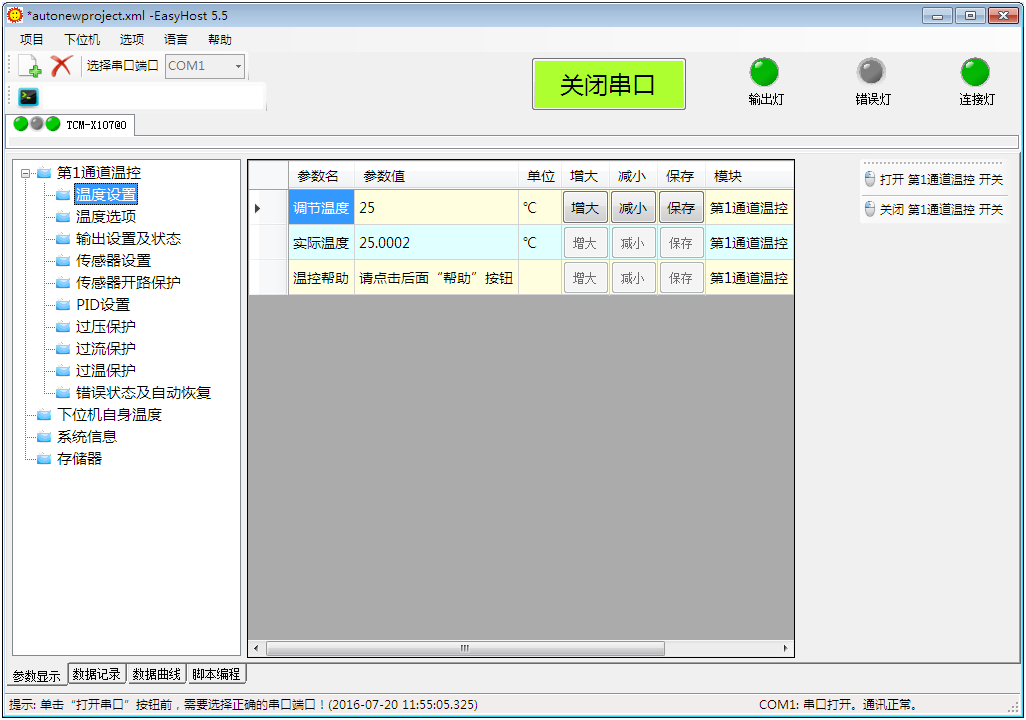
Task: Open the 下位机 menu
Action: pyautogui.click(x=82, y=40)
